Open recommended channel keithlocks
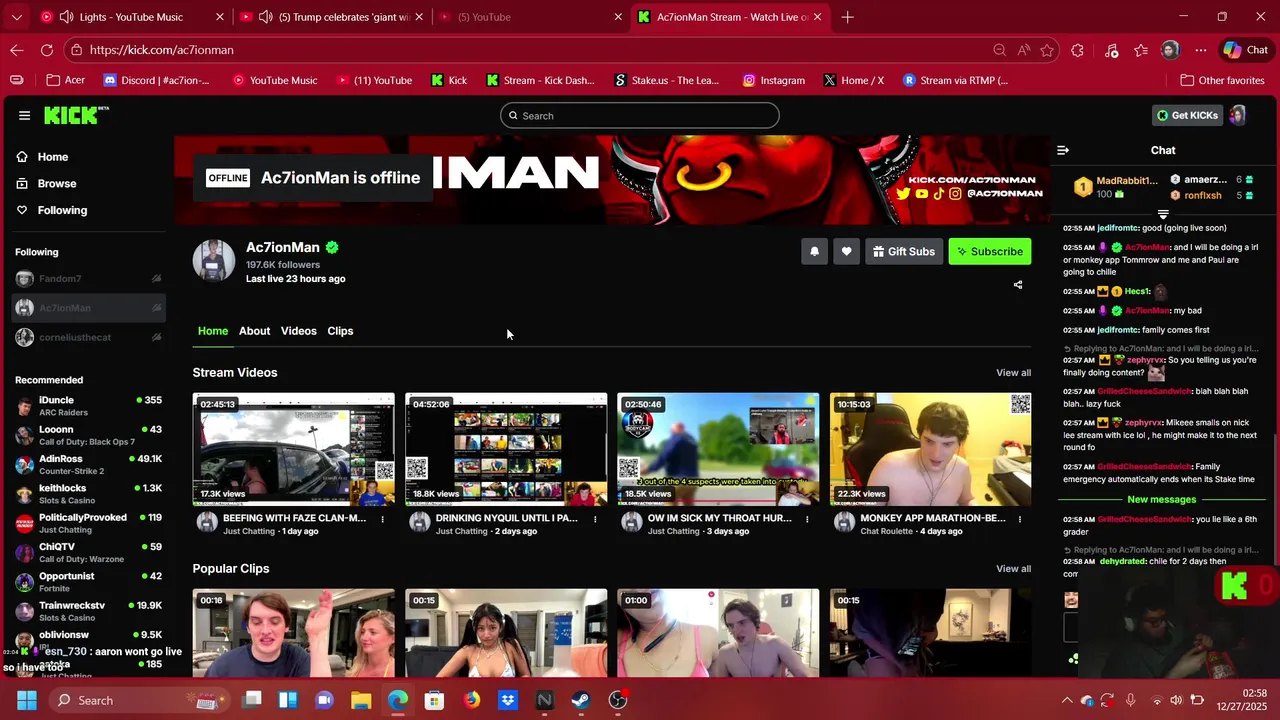The height and width of the screenshot is (720, 1280). 88,494
